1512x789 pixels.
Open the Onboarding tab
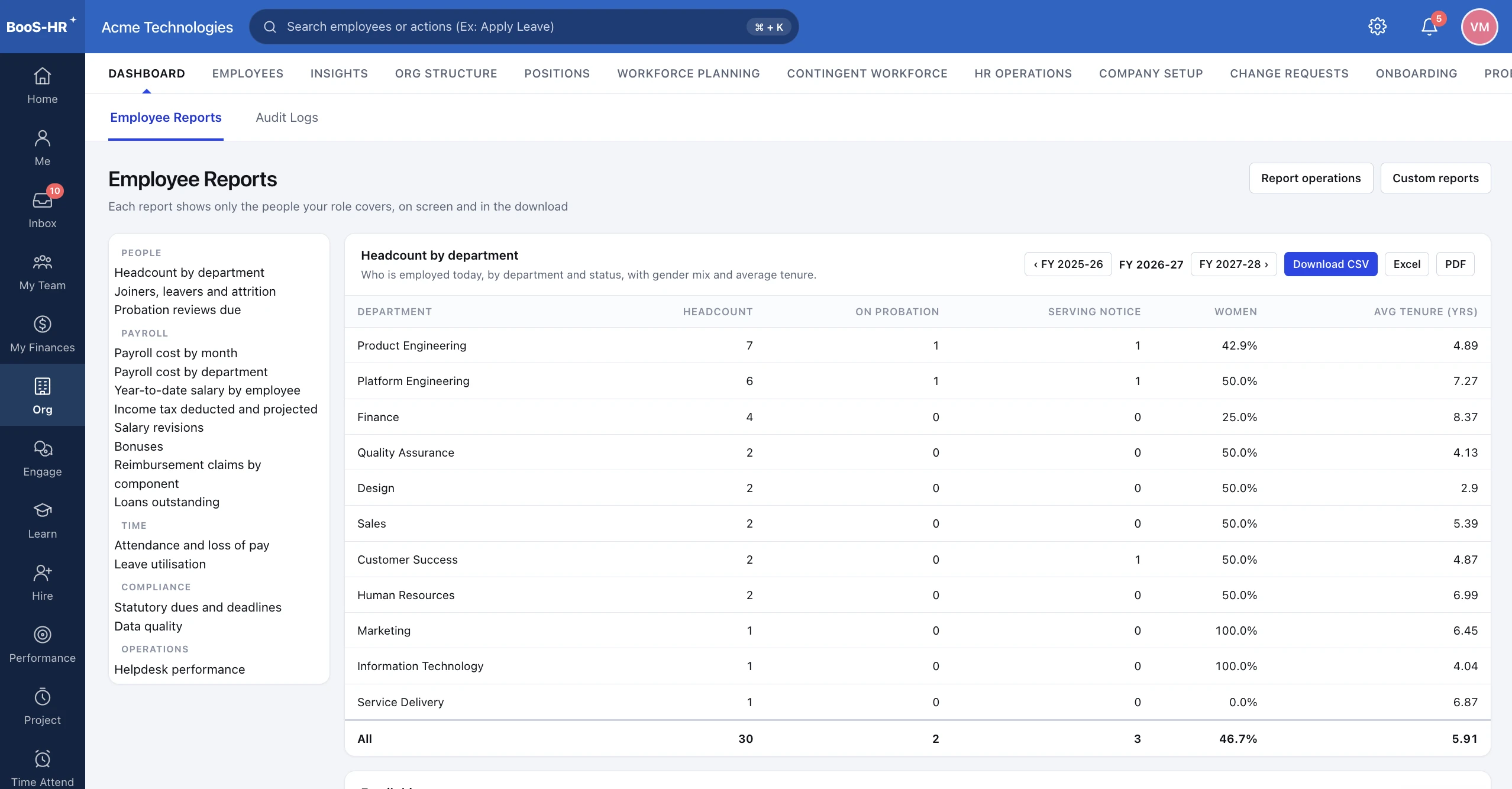pos(1417,73)
